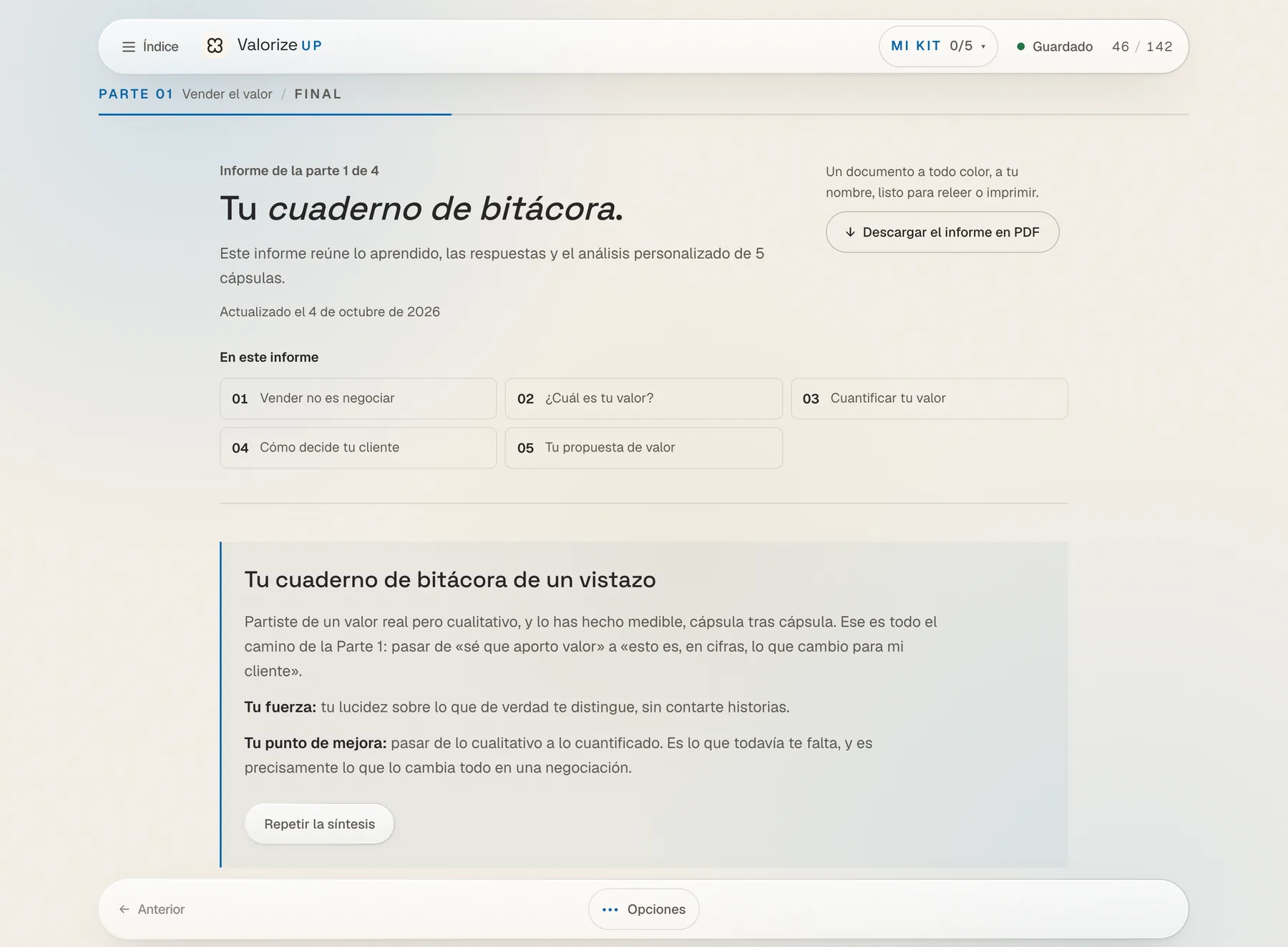Click the left arrow icon beside Anterior
Viewport: 1288px width, 947px height.
coord(125,909)
